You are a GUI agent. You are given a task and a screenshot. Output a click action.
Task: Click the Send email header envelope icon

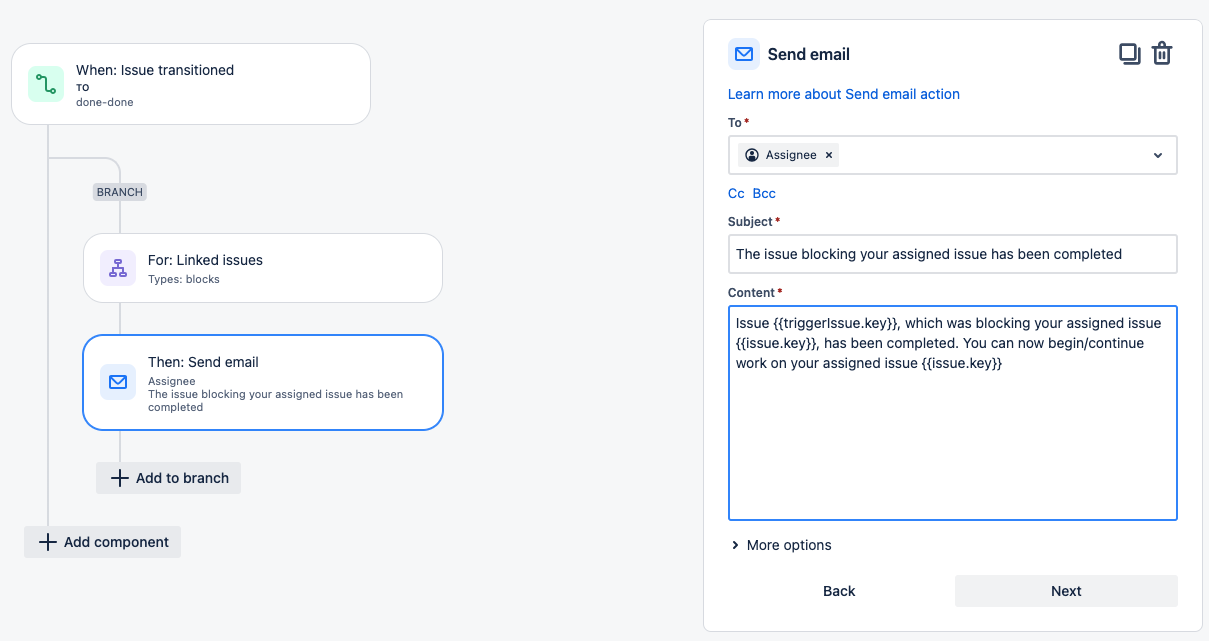coord(744,54)
